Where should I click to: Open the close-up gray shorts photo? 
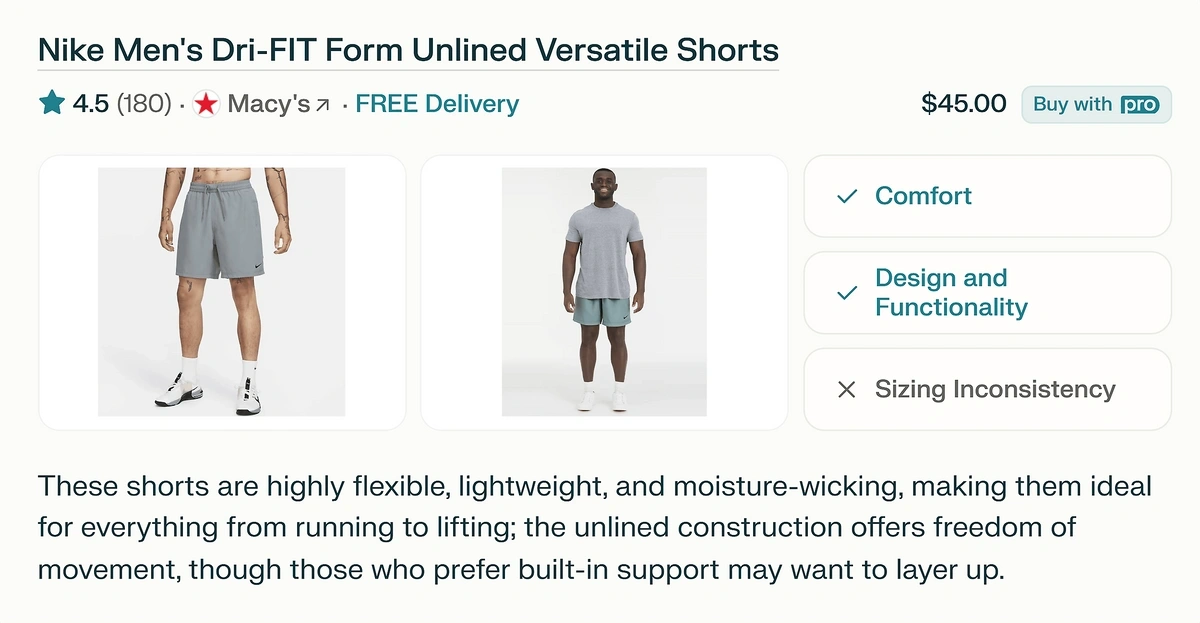pos(222,292)
